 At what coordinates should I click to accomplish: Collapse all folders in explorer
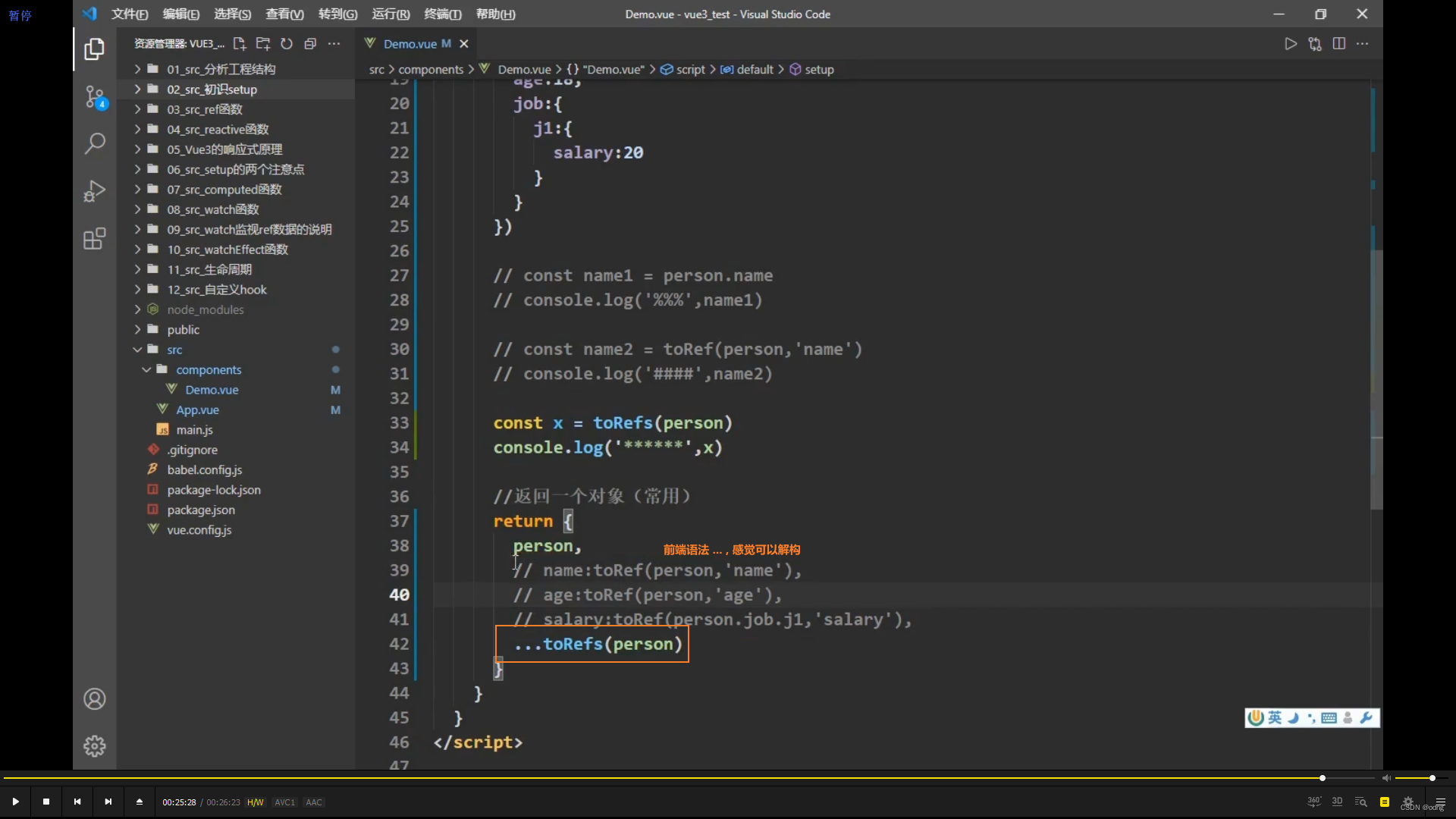tap(310, 44)
